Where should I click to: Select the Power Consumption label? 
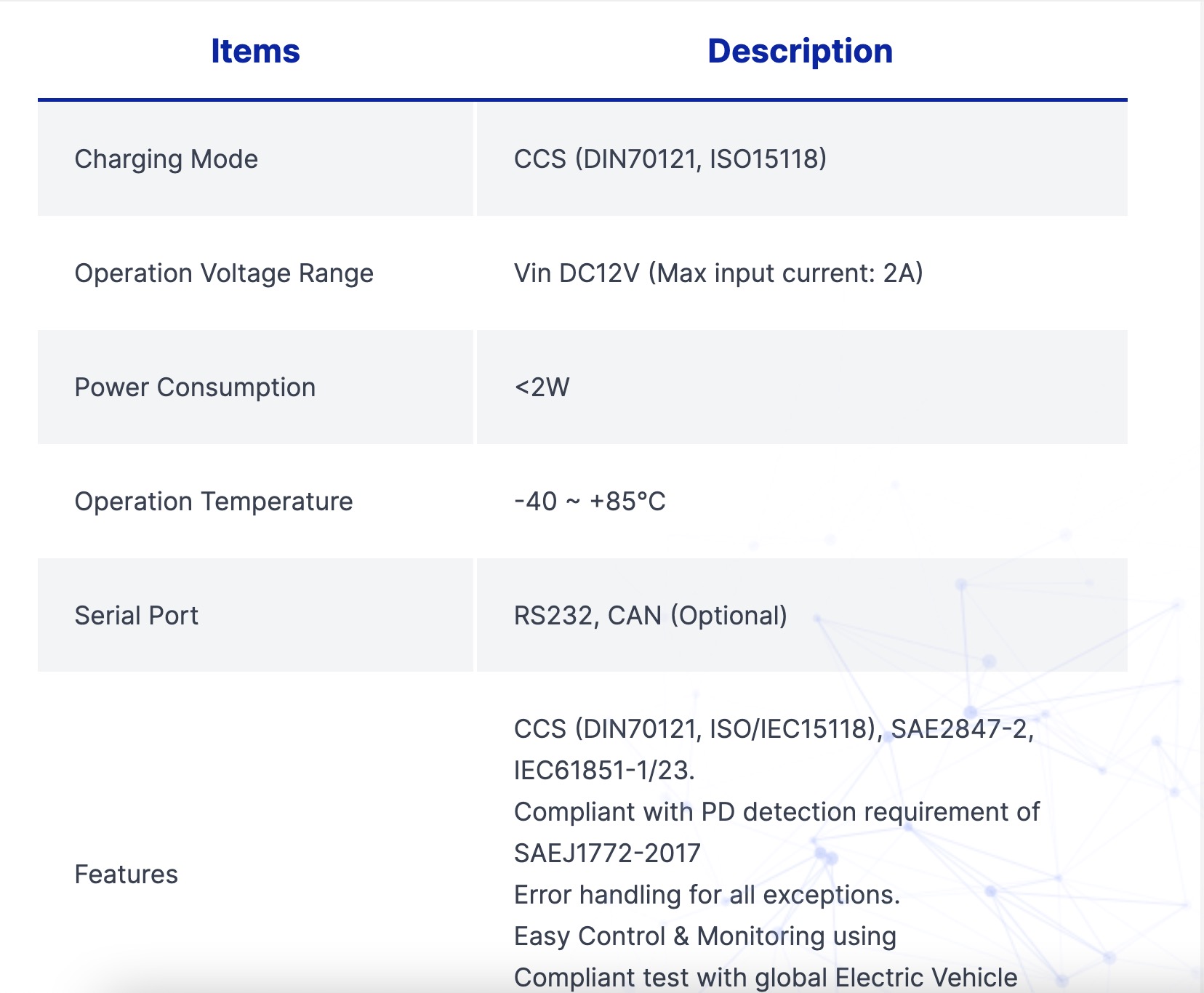195,387
